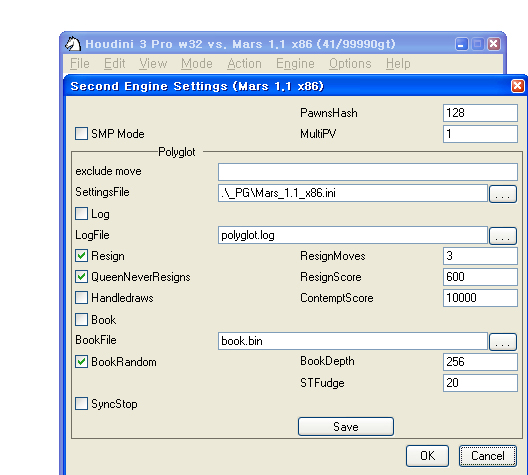Close the Second Engine Settings dialog
Viewport: 528px width, 475px height.
point(518,86)
